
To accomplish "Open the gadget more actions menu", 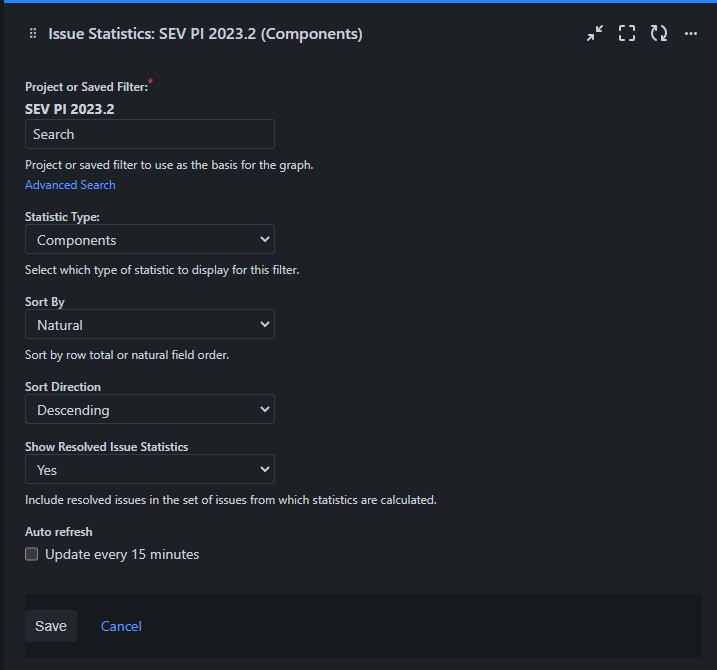I will (691, 33).
